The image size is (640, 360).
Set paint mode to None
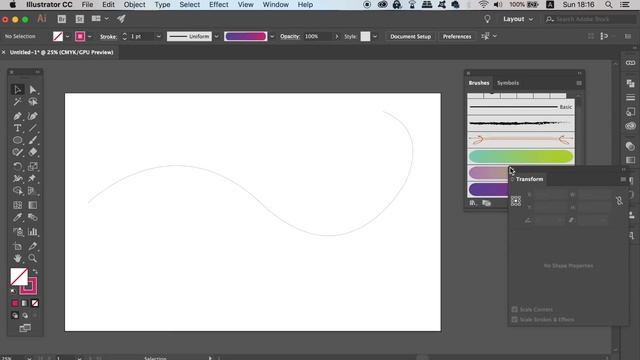[35, 303]
